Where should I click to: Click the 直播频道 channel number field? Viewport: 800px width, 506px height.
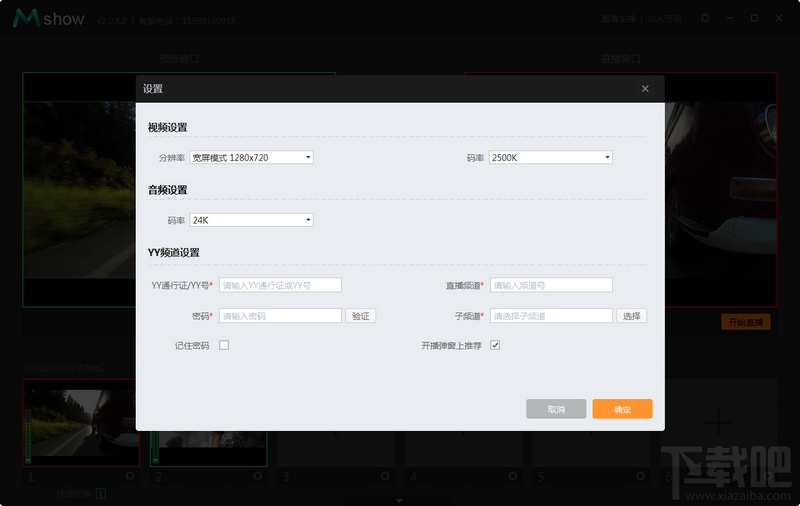tap(551, 285)
